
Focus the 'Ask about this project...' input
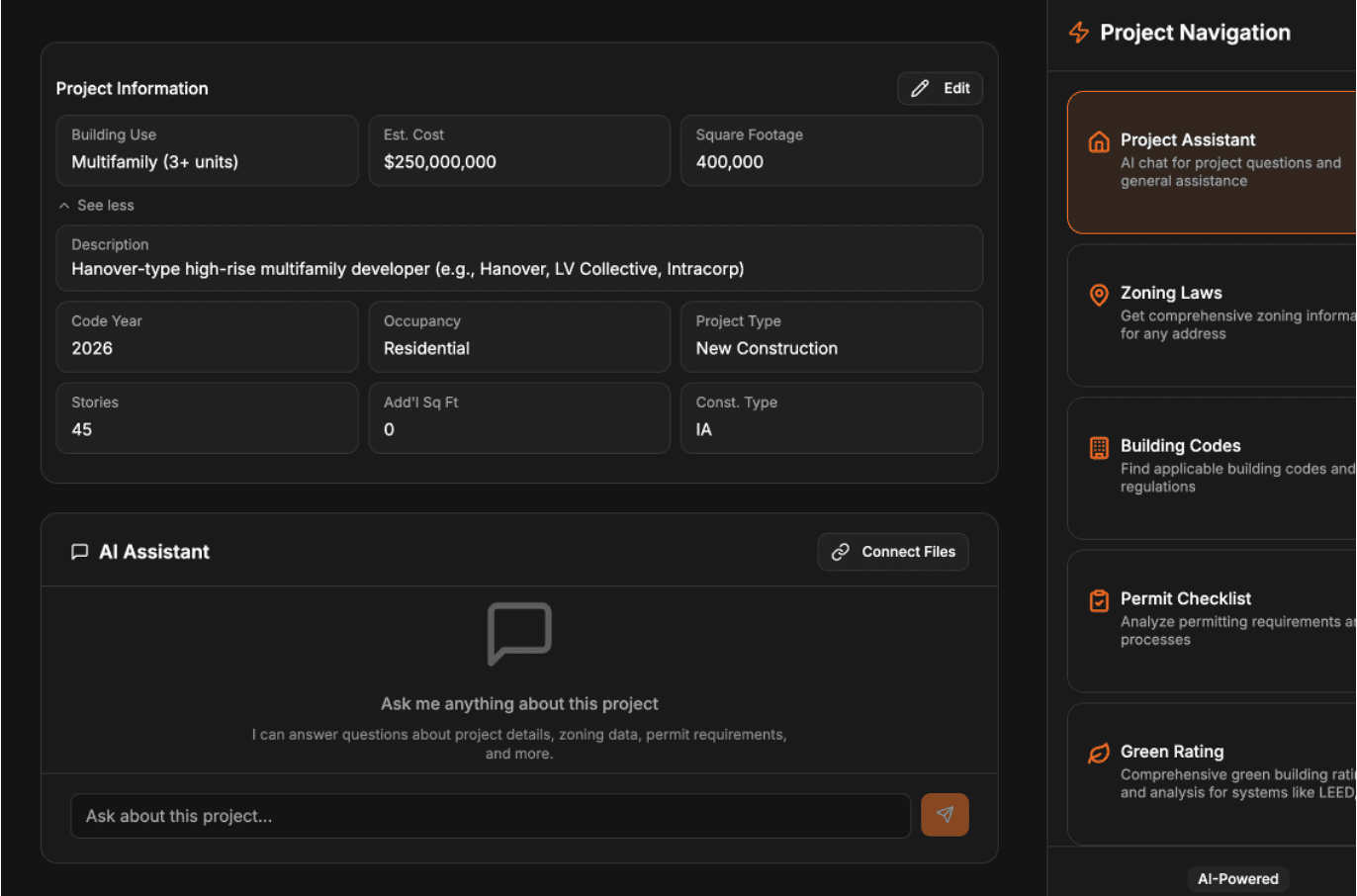(490, 816)
